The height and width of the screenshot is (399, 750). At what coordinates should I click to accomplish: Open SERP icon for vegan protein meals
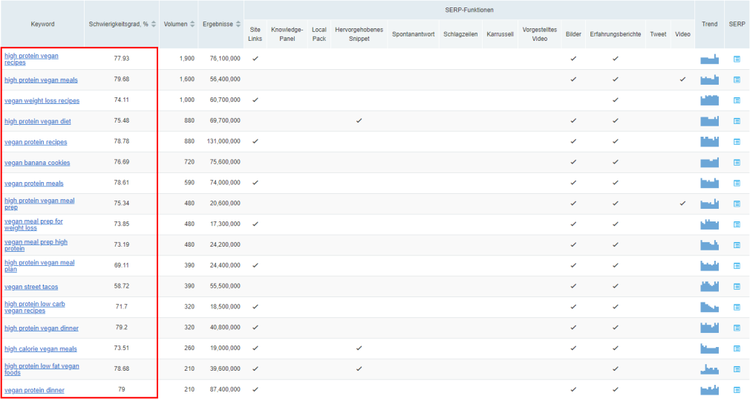coord(737,183)
